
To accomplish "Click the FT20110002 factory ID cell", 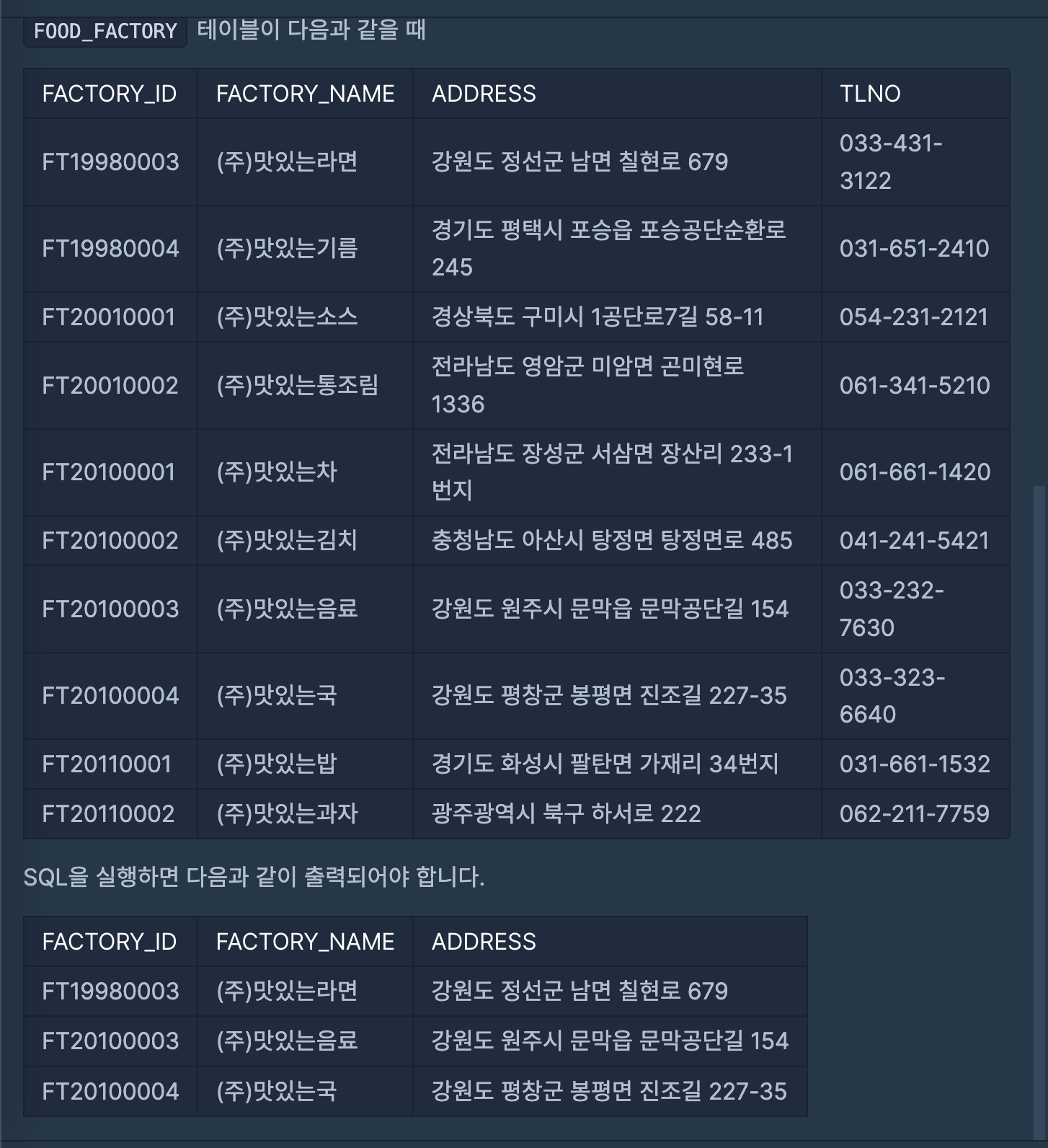I will (x=108, y=814).
